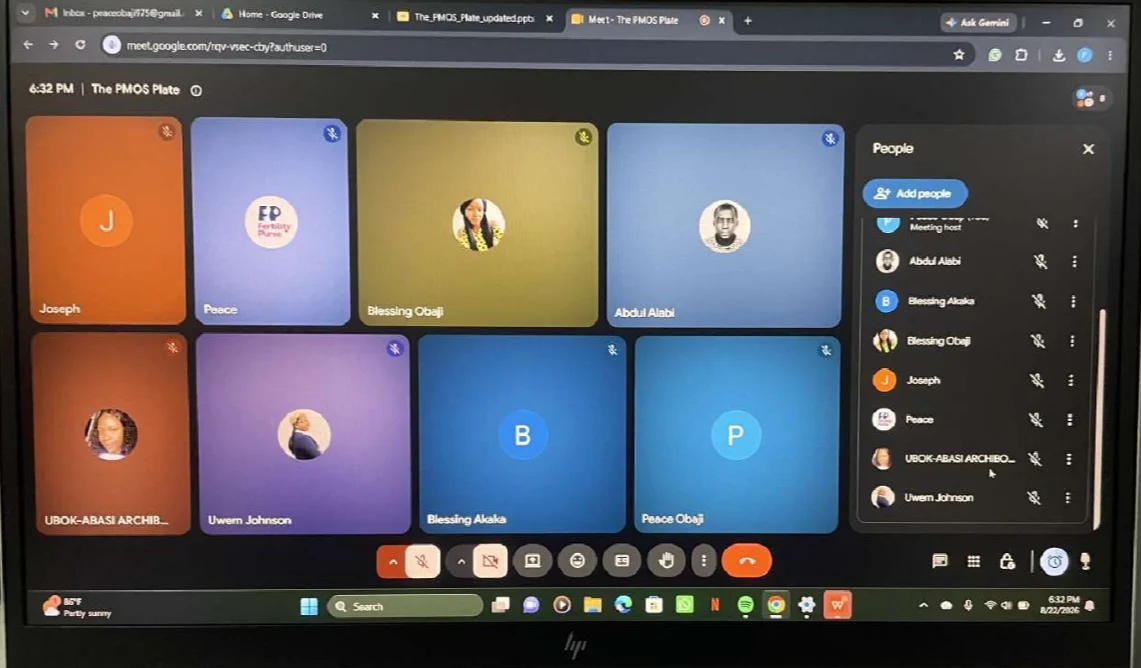This screenshot has width=1141, height=668.
Task: Open a new browser tab
Action: 747,20
